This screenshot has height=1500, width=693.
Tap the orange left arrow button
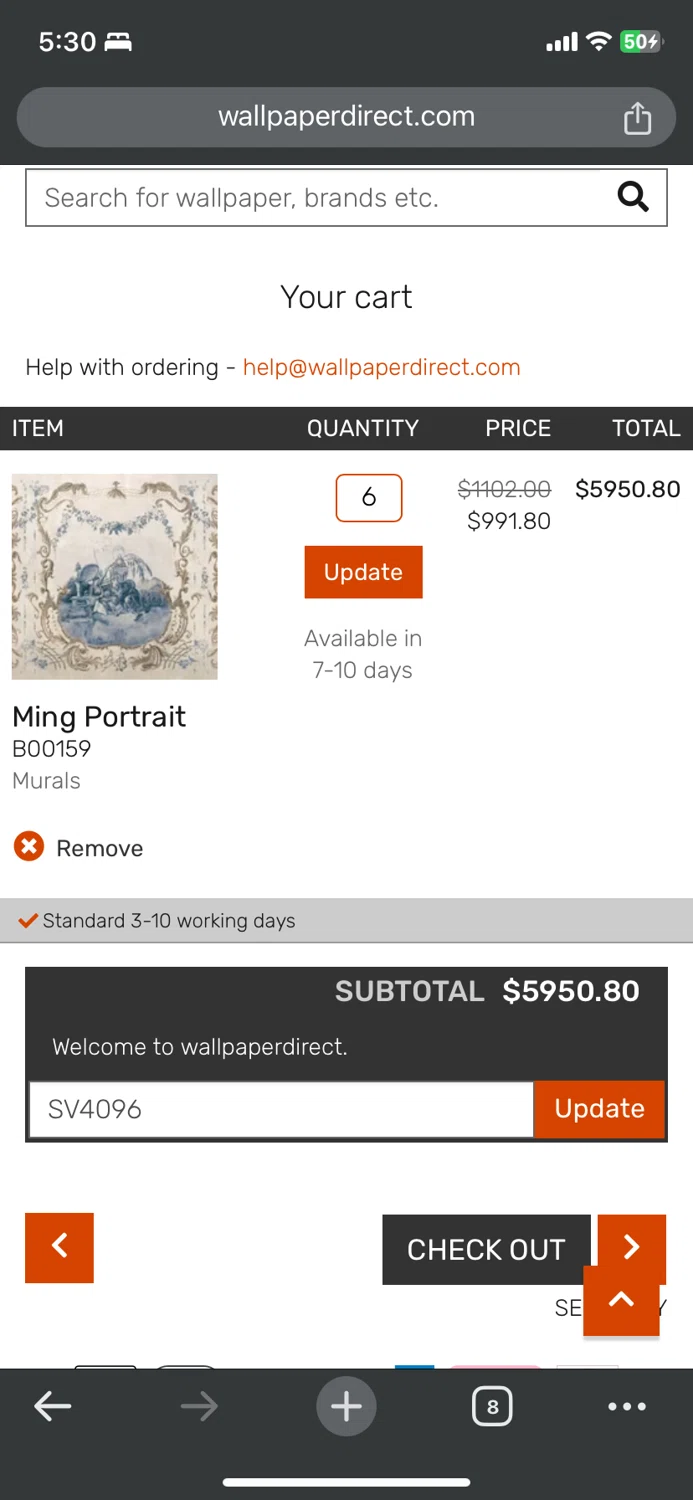point(59,1247)
